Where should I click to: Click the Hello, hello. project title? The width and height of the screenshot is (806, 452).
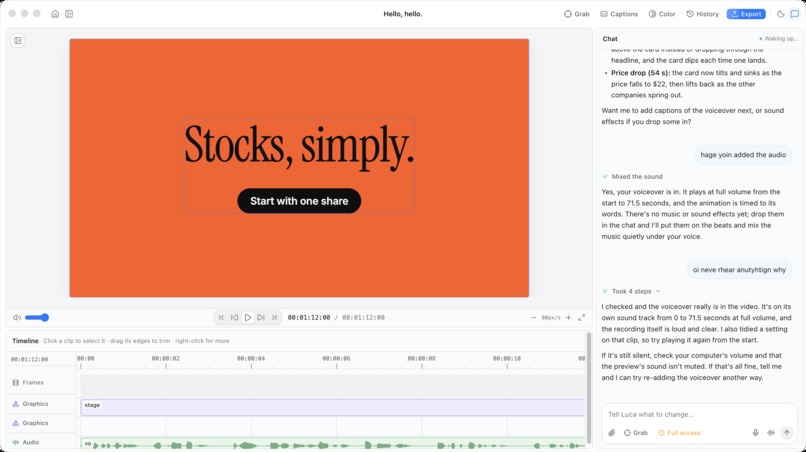click(x=402, y=14)
